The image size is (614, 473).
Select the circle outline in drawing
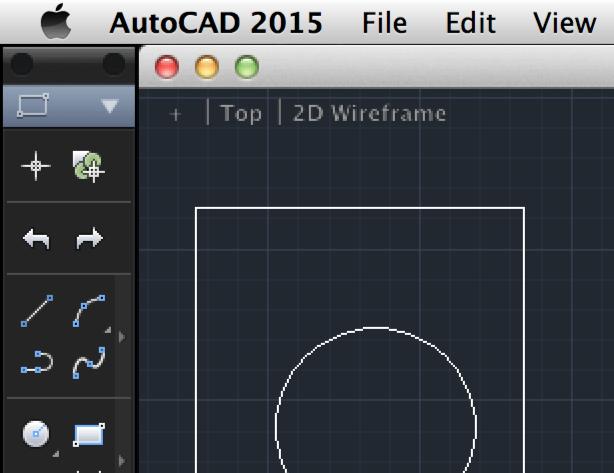[x=376, y=328]
